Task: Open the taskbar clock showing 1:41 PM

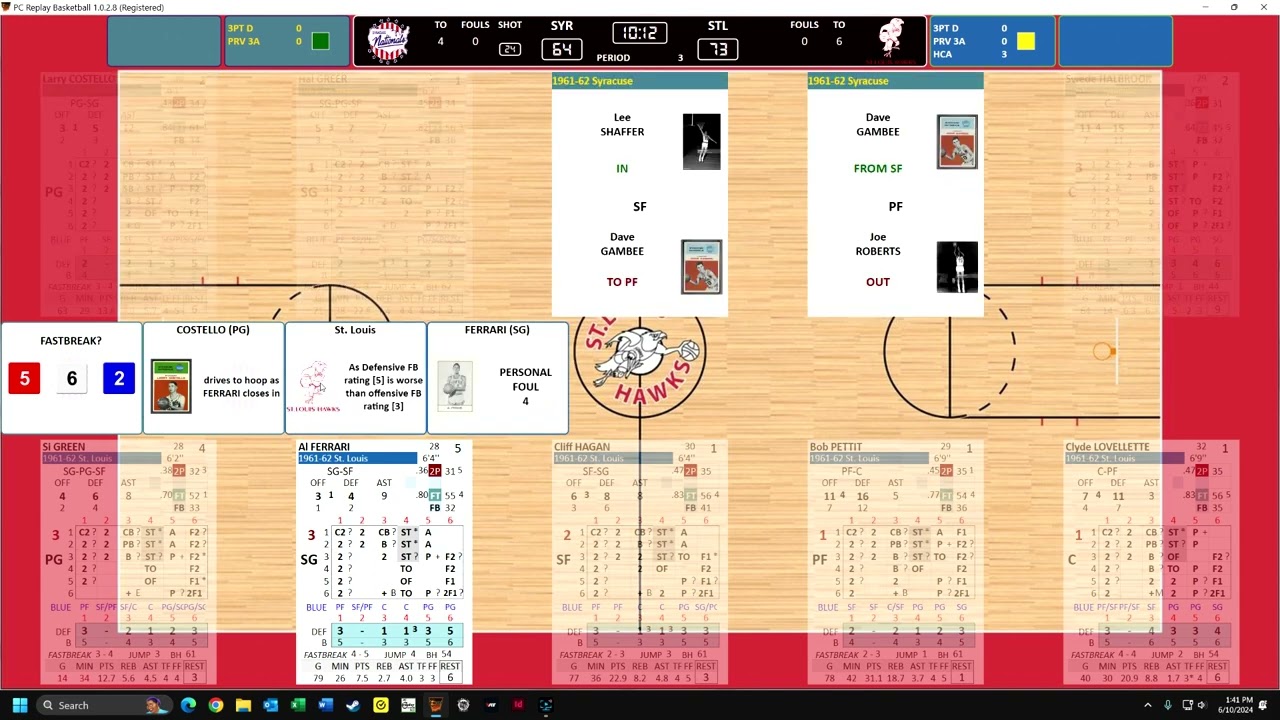Action: tap(1237, 705)
